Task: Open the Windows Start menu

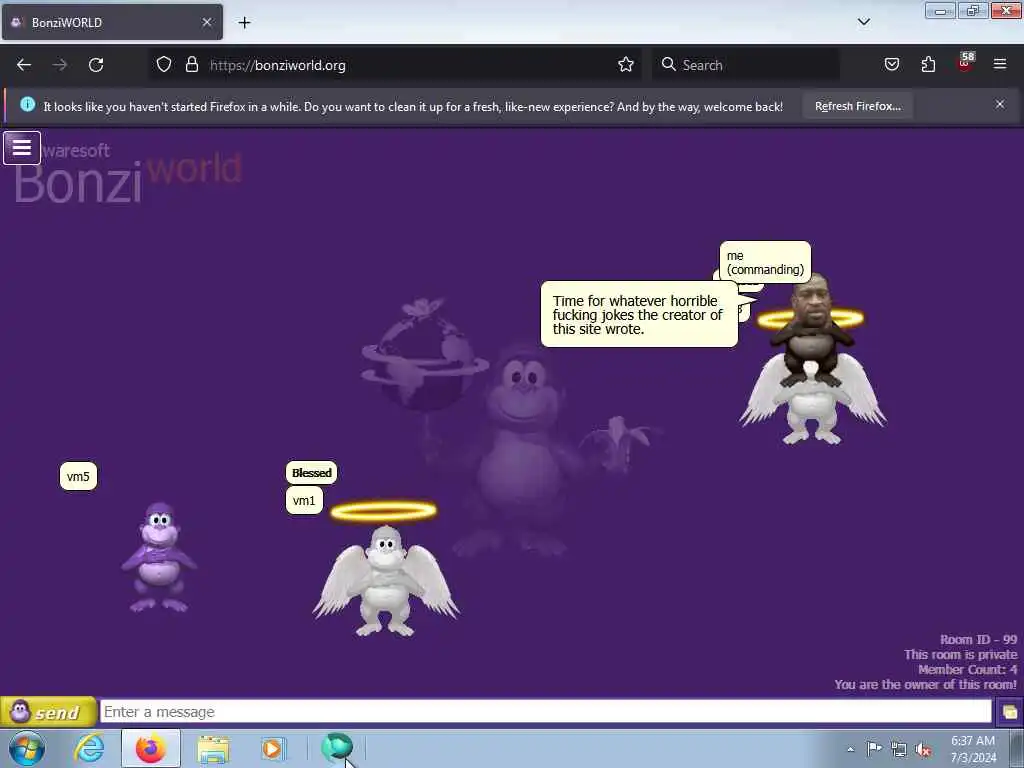Action: click(27, 748)
